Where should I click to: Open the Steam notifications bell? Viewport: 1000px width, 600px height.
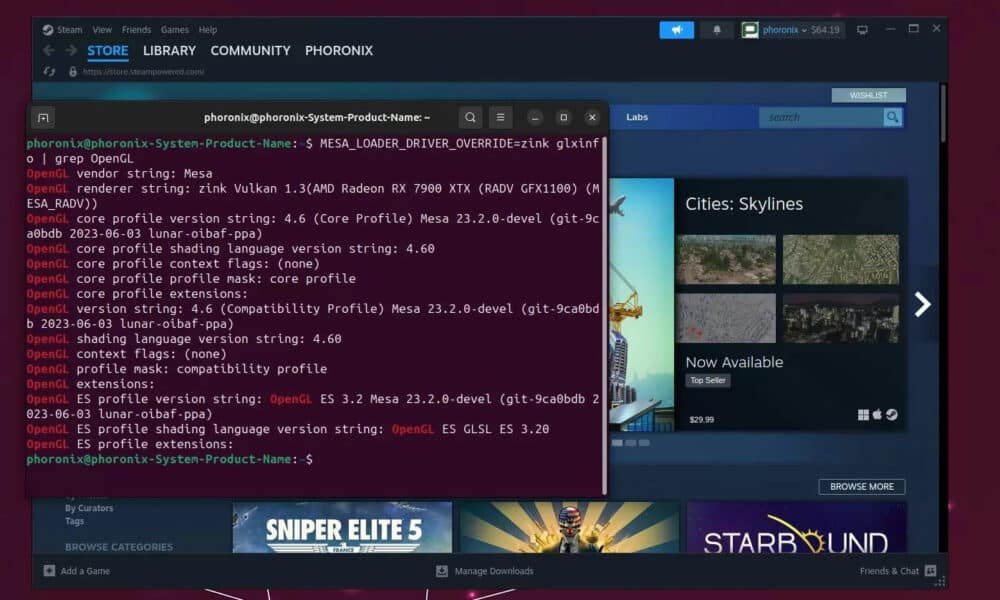(x=717, y=29)
